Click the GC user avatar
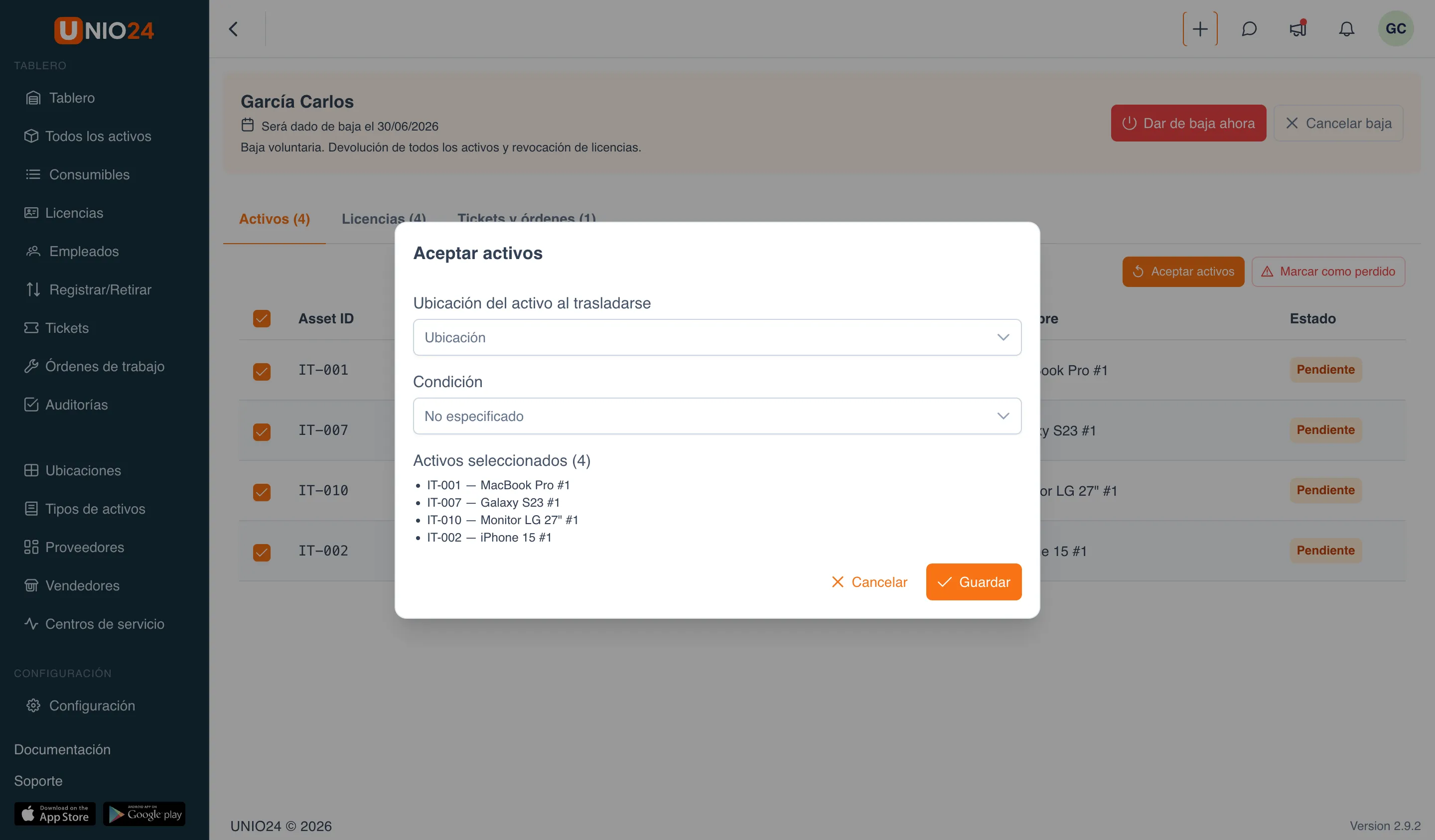Image resolution: width=1435 pixels, height=840 pixels. (x=1396, y=29)
